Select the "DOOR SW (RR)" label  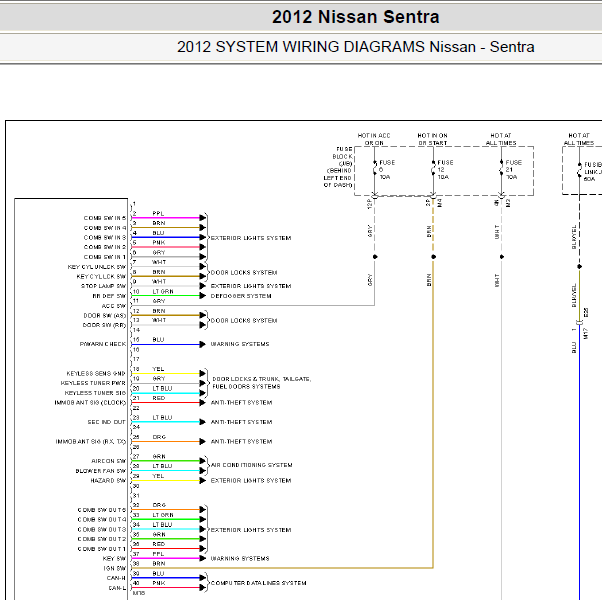104,325
